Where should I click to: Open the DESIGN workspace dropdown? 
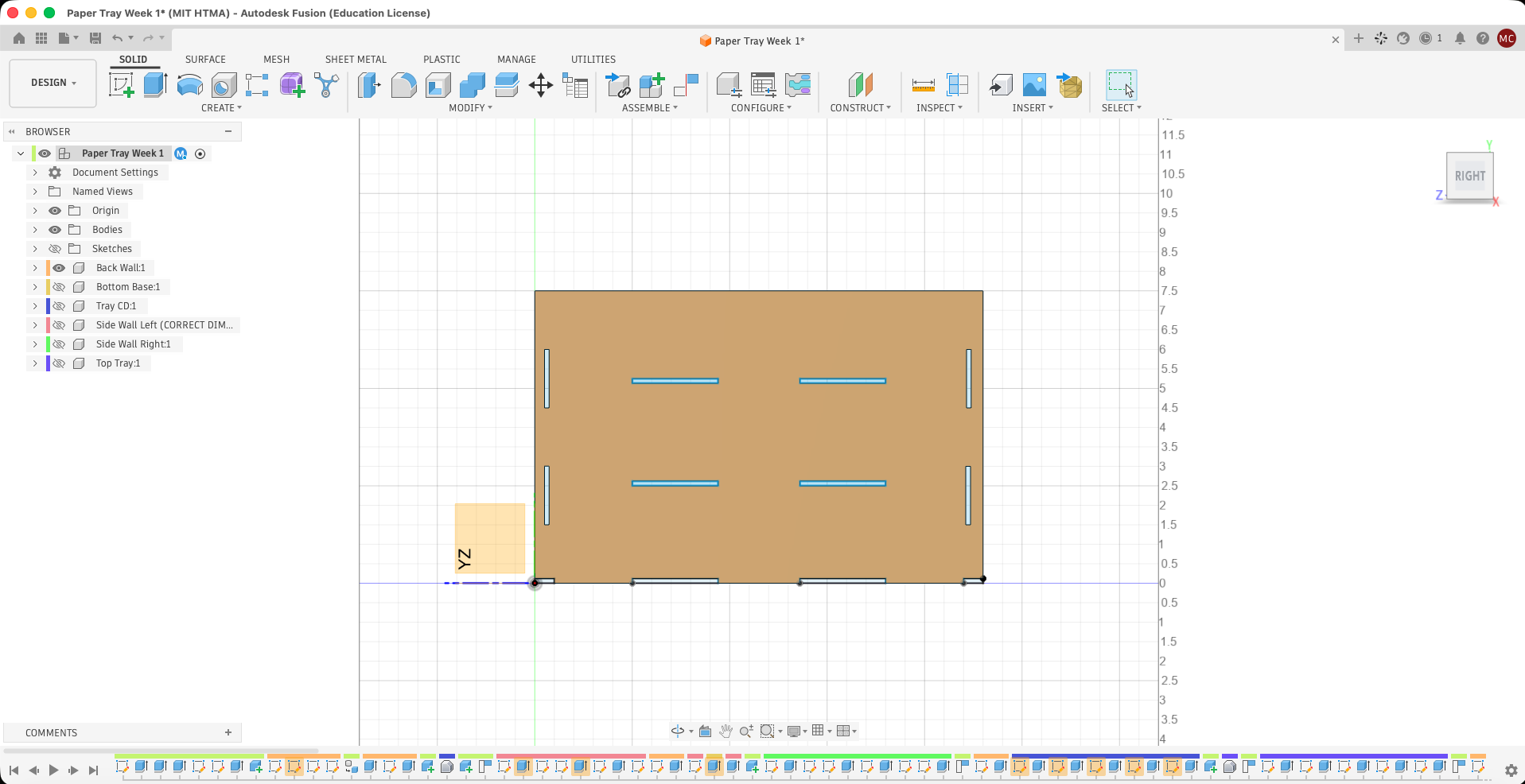(53, 83)
